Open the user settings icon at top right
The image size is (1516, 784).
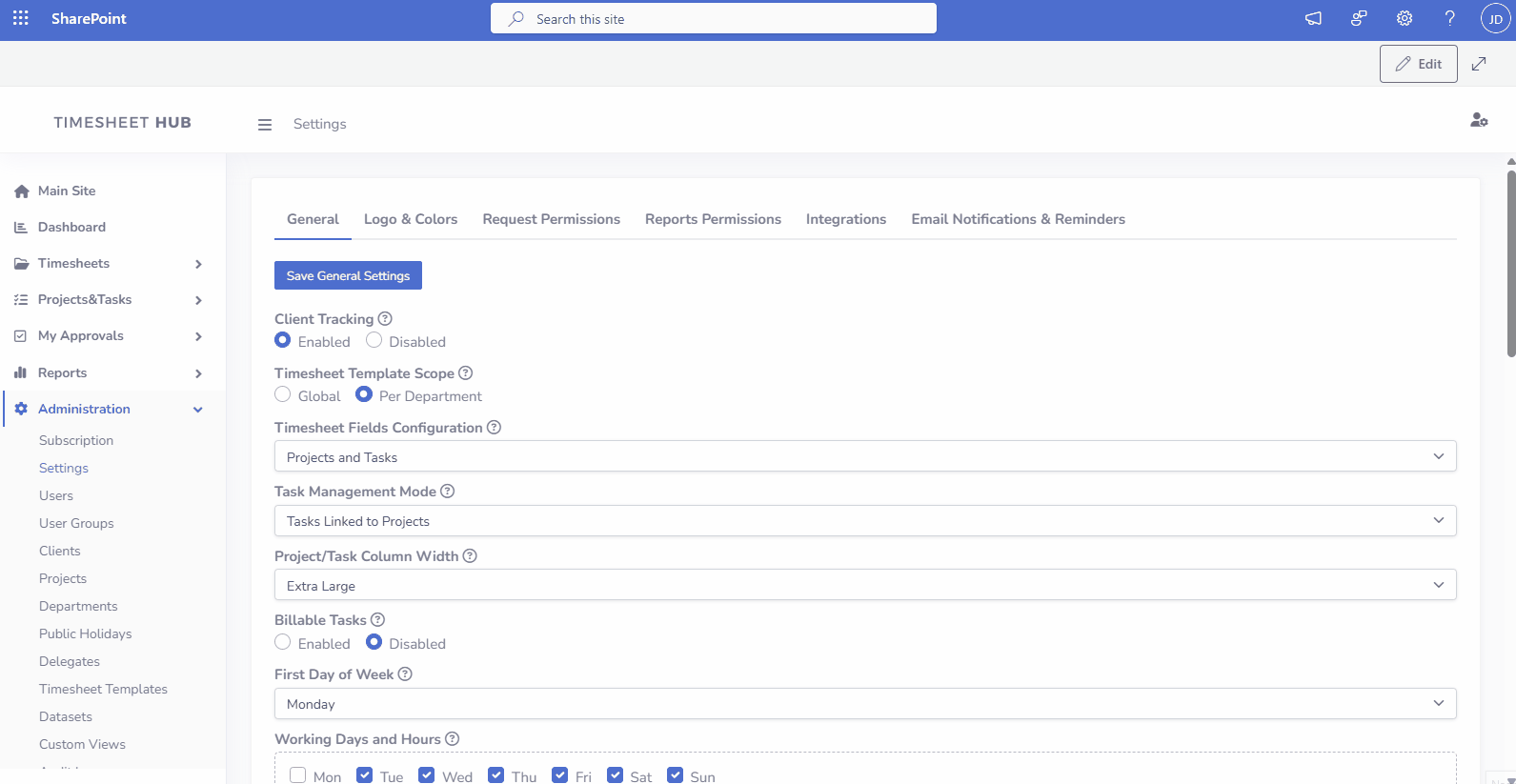[1478, 120]
